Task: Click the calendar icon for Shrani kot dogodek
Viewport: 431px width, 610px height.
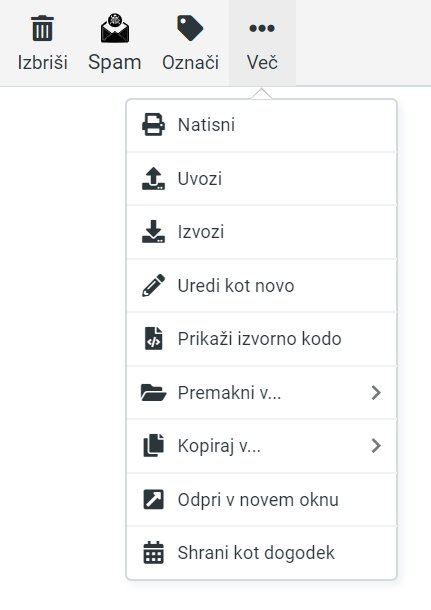Action: click(153, 553)
